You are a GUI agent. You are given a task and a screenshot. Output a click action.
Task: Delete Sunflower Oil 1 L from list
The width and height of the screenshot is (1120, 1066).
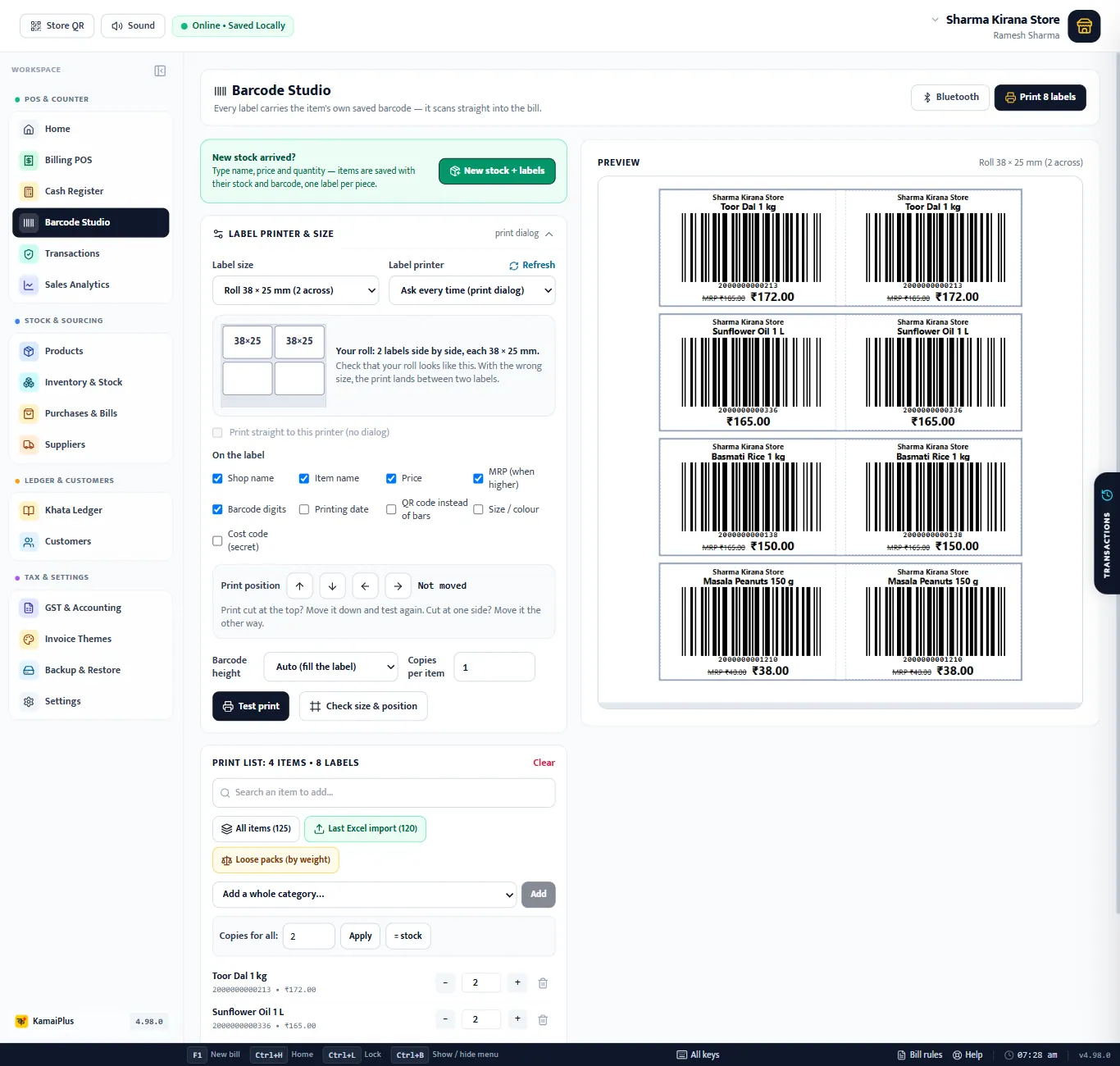[x=543, y=1019]
